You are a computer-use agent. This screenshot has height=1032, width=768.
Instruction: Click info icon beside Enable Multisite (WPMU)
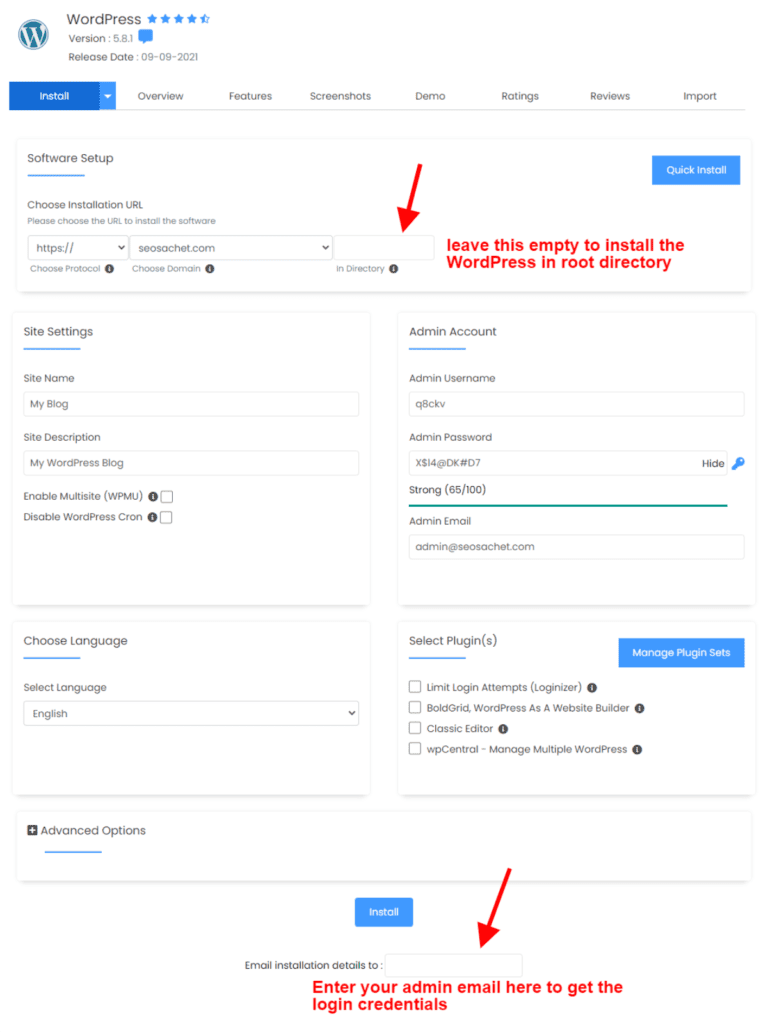click(x=153, y=496)
